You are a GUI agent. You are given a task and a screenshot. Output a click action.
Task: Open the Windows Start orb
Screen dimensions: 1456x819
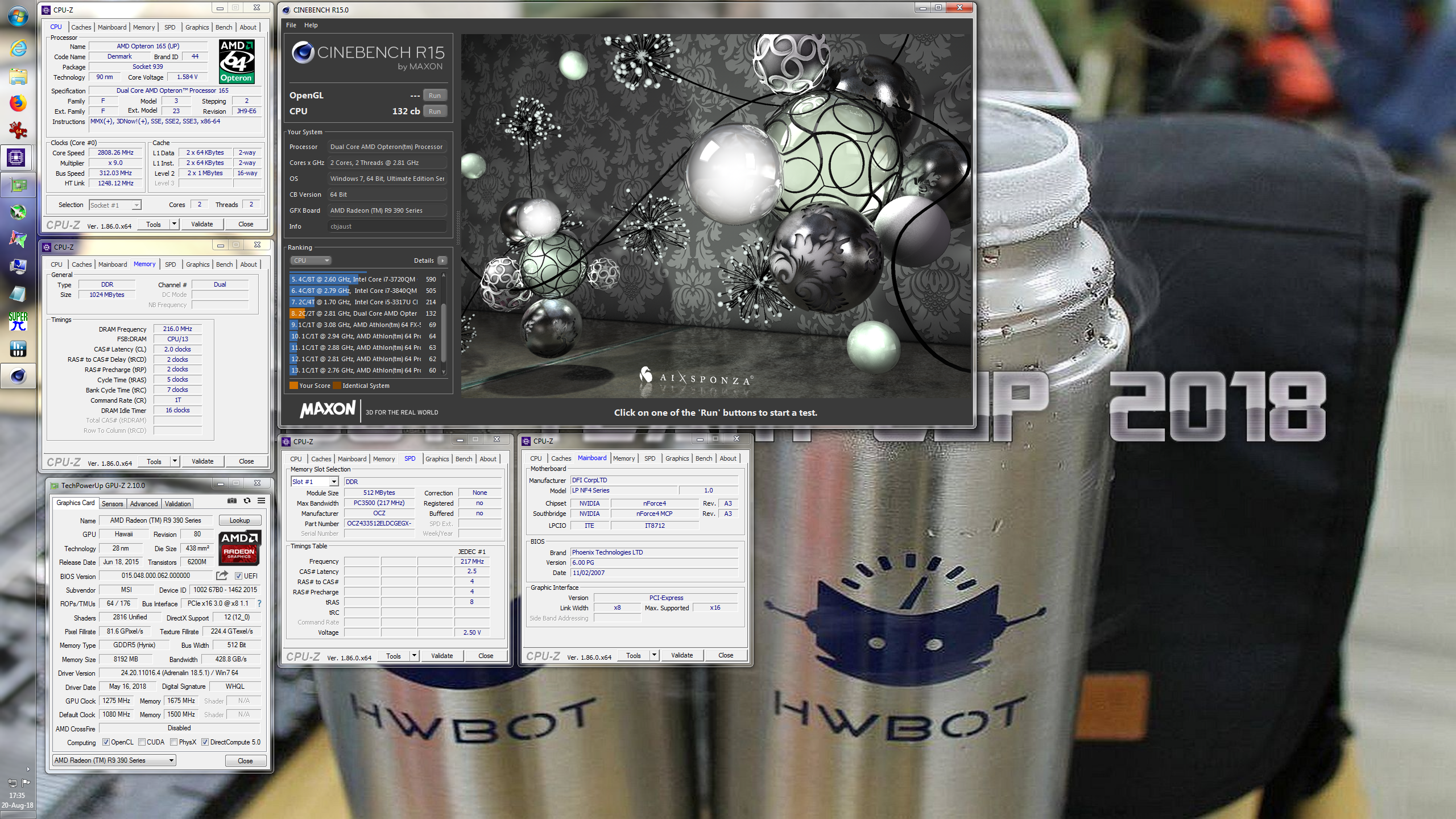(18, 16)
